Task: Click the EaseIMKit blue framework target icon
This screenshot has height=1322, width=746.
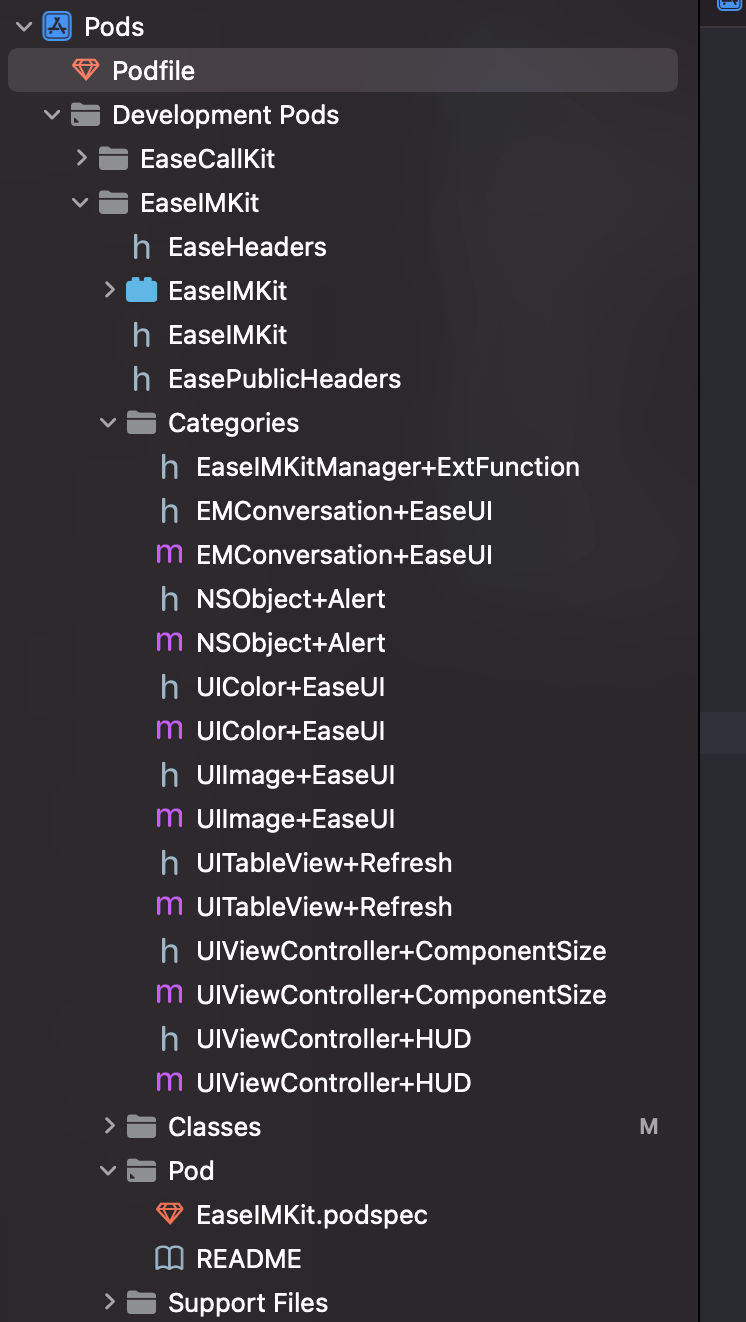Action: pos(142,291)
